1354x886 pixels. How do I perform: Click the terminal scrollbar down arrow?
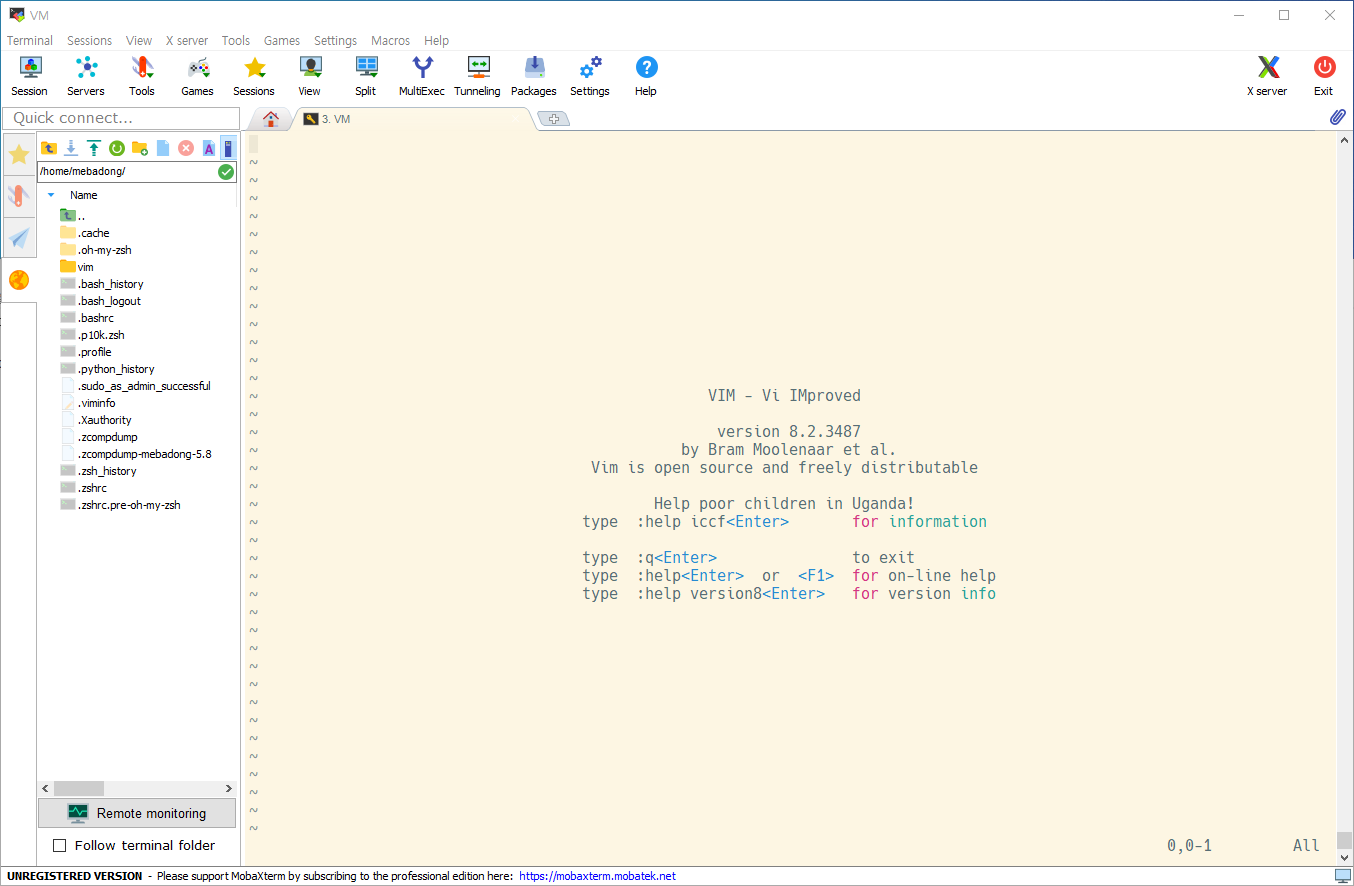(x=1345, y=857)
